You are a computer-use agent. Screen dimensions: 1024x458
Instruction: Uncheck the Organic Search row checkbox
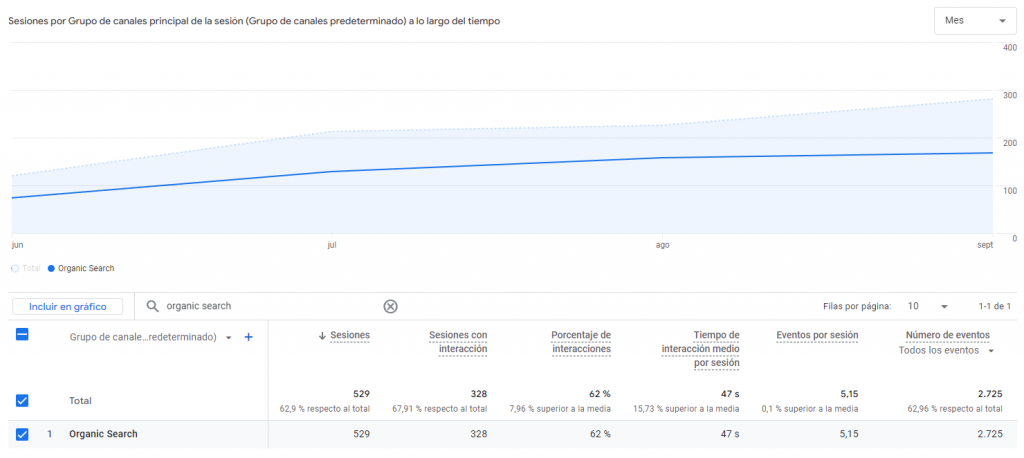click(x=22, y=434)
